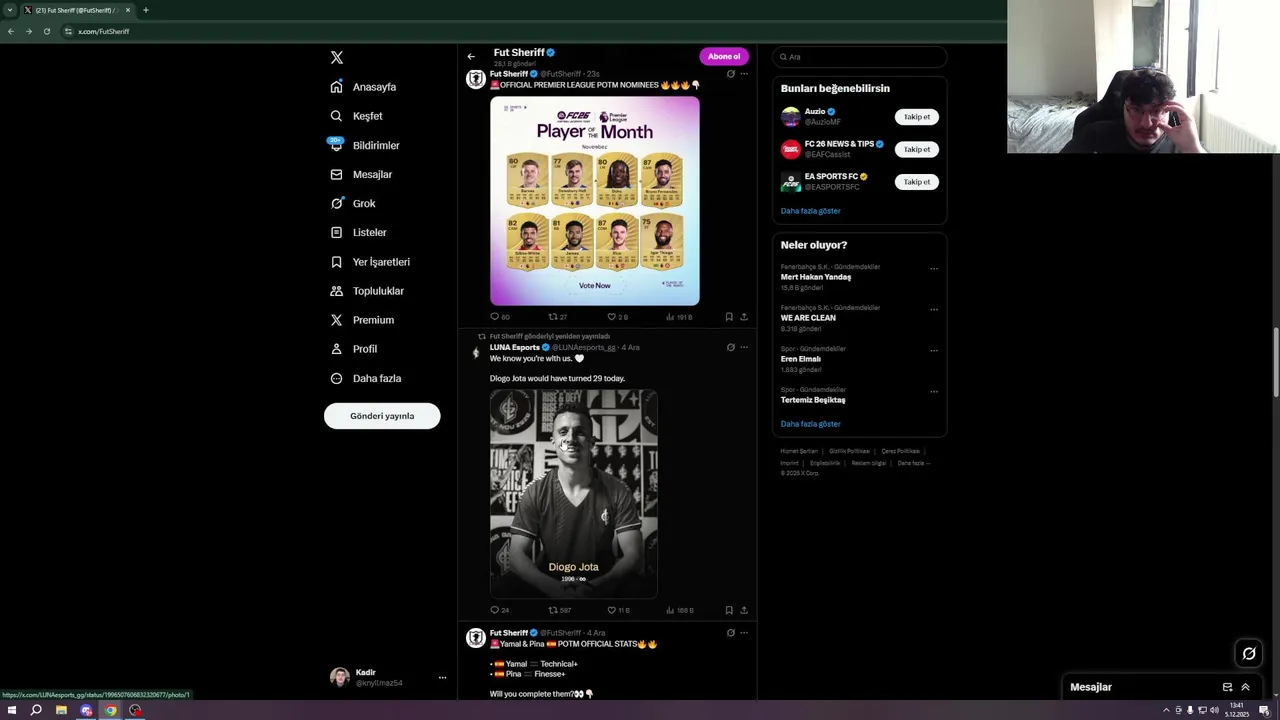View analytics of LUNA Esports post
The width and height of the screenshot is (1280, 720).
679,610
